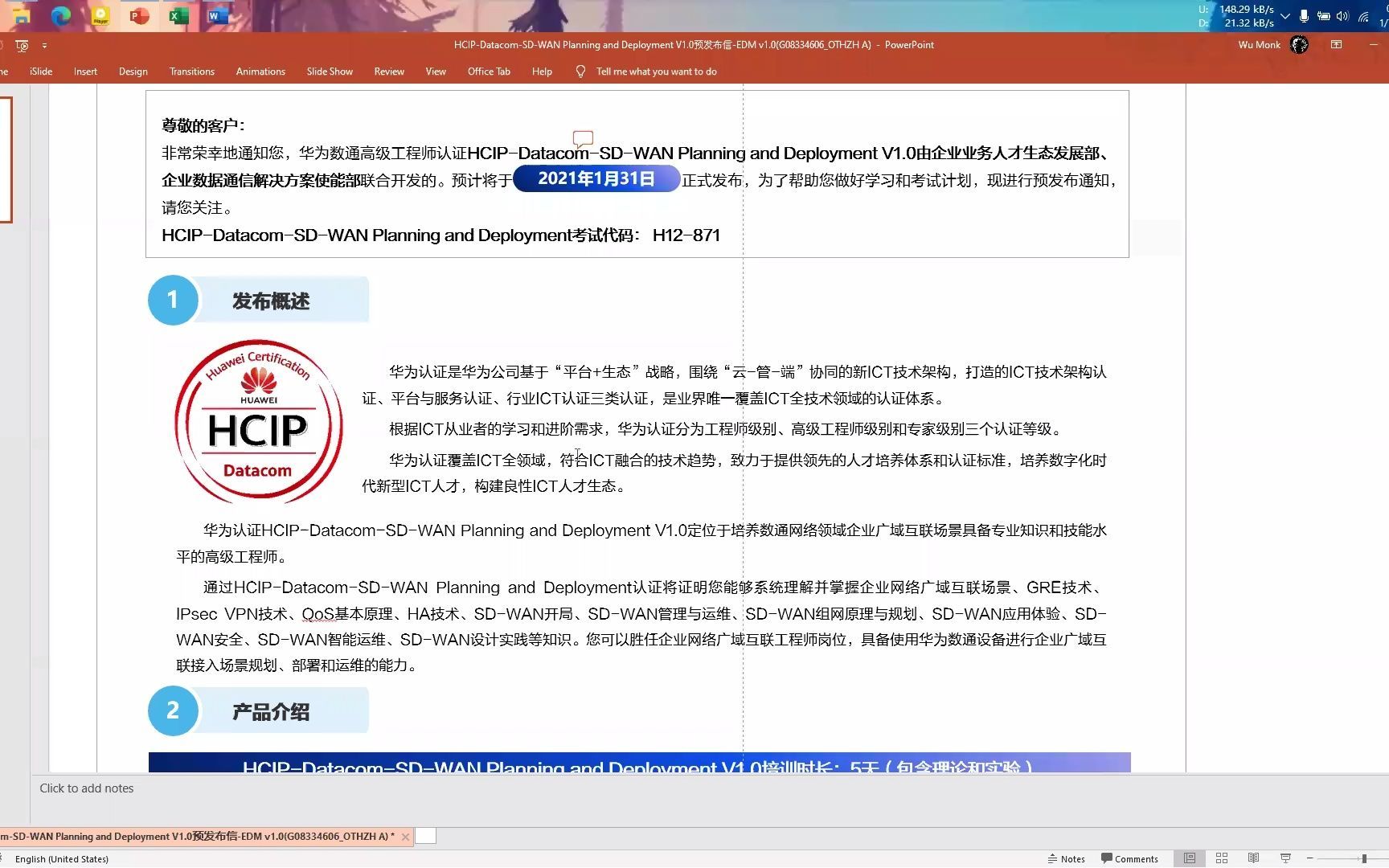Click English (United States) language indicator
Screen dimensions: 1389x868
tap(61, 859)
